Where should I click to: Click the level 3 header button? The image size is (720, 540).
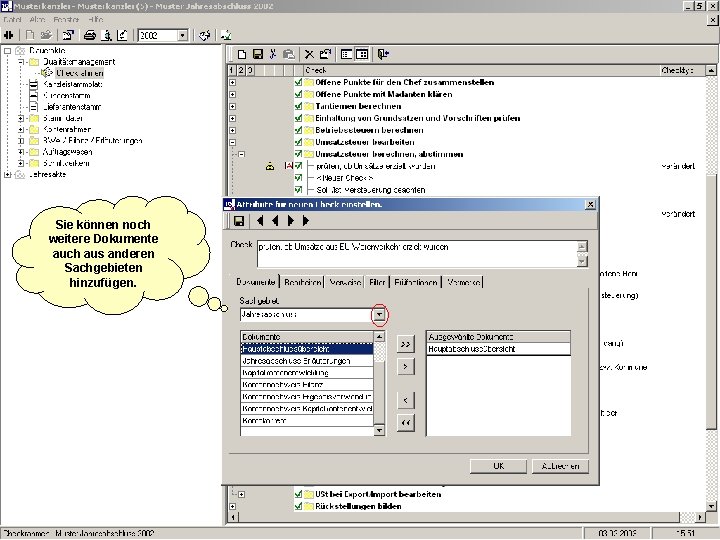(250, 70)
